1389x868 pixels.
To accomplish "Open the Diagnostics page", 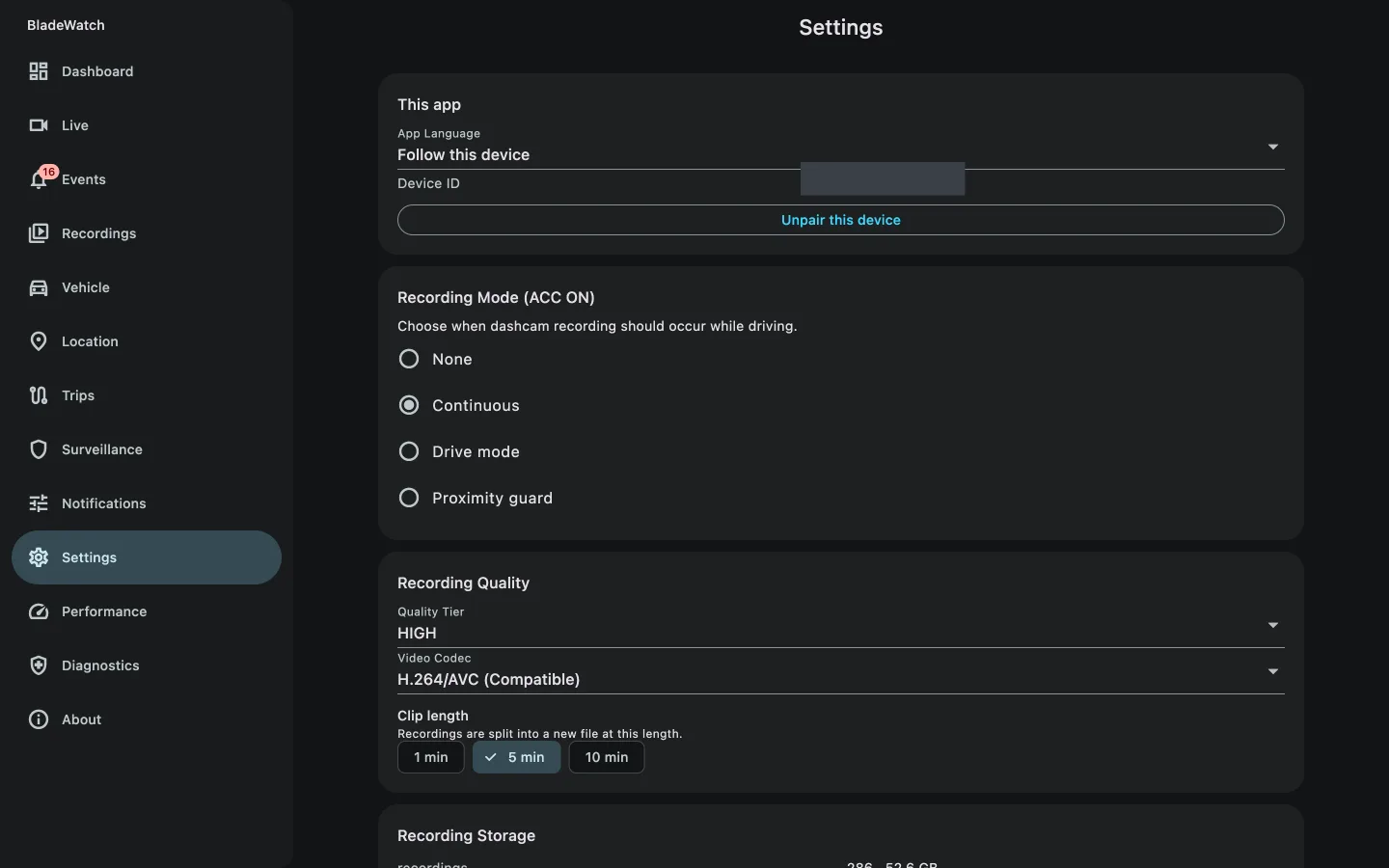I will [x=147, y=665].
